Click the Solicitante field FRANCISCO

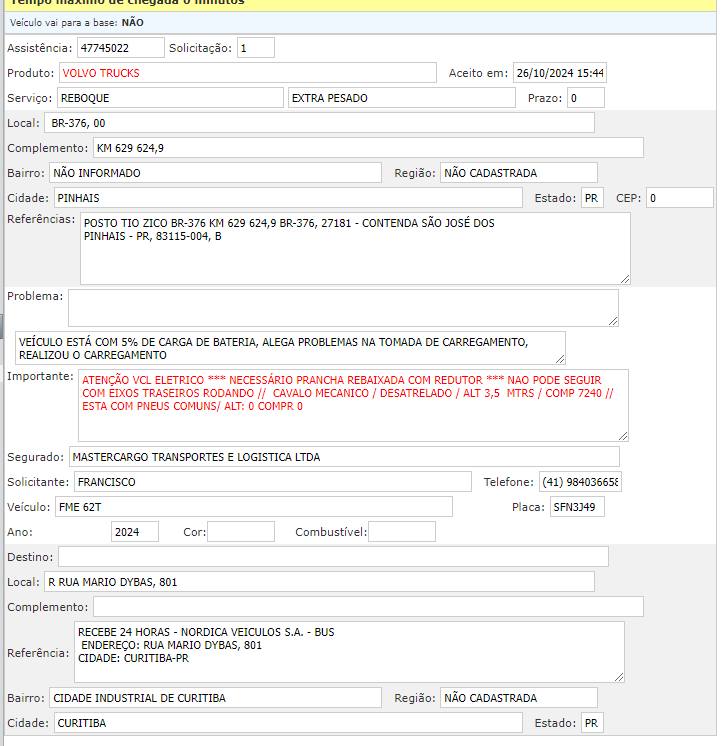(x=273, y=482)
